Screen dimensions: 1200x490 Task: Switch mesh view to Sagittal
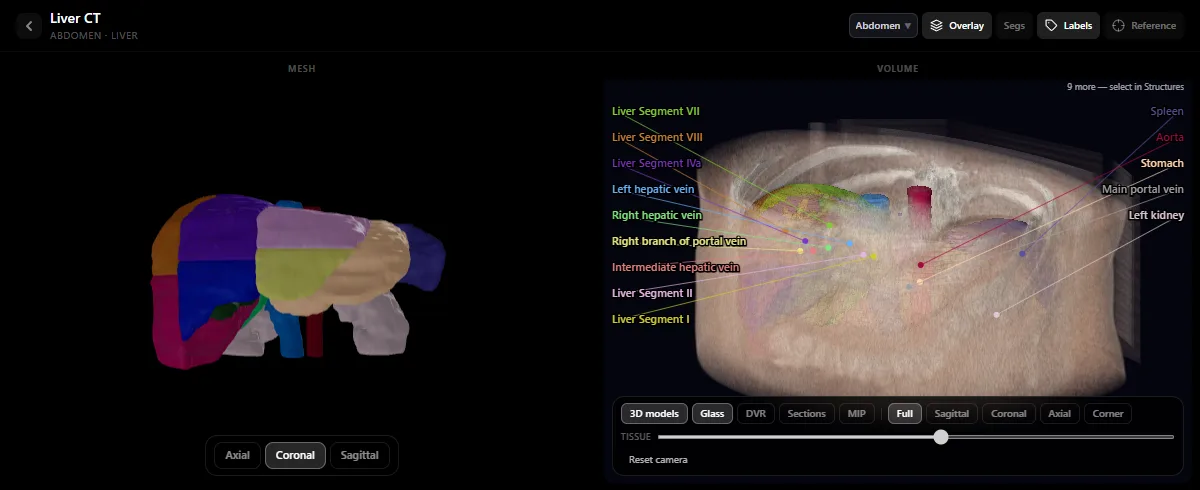coord(359,455)
